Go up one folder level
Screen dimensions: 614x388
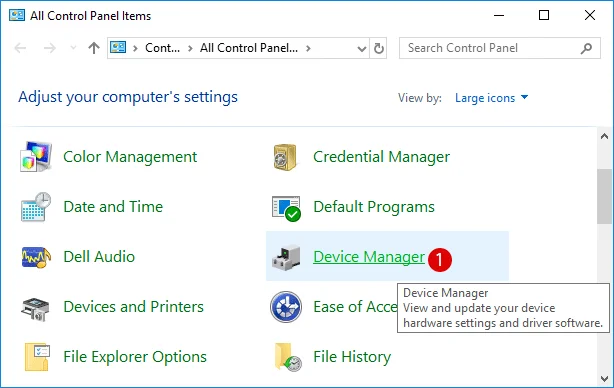coord(94,48)
